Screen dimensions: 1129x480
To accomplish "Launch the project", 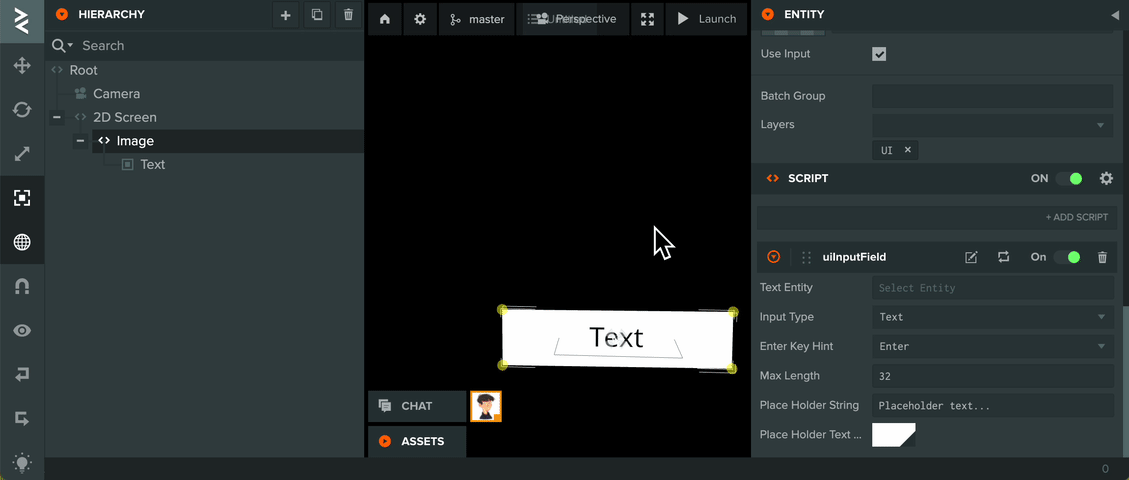I will pyautogui.click(x=707, y=19).
